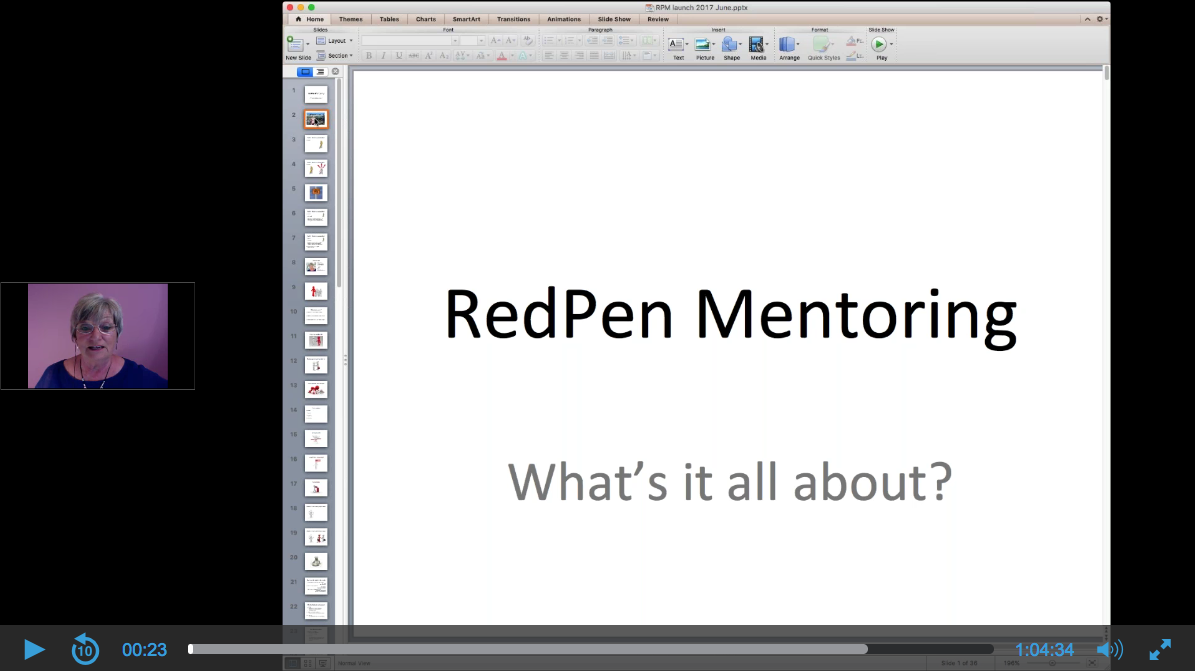
Task: Open the Layout menu
Action: pos(334,40)
